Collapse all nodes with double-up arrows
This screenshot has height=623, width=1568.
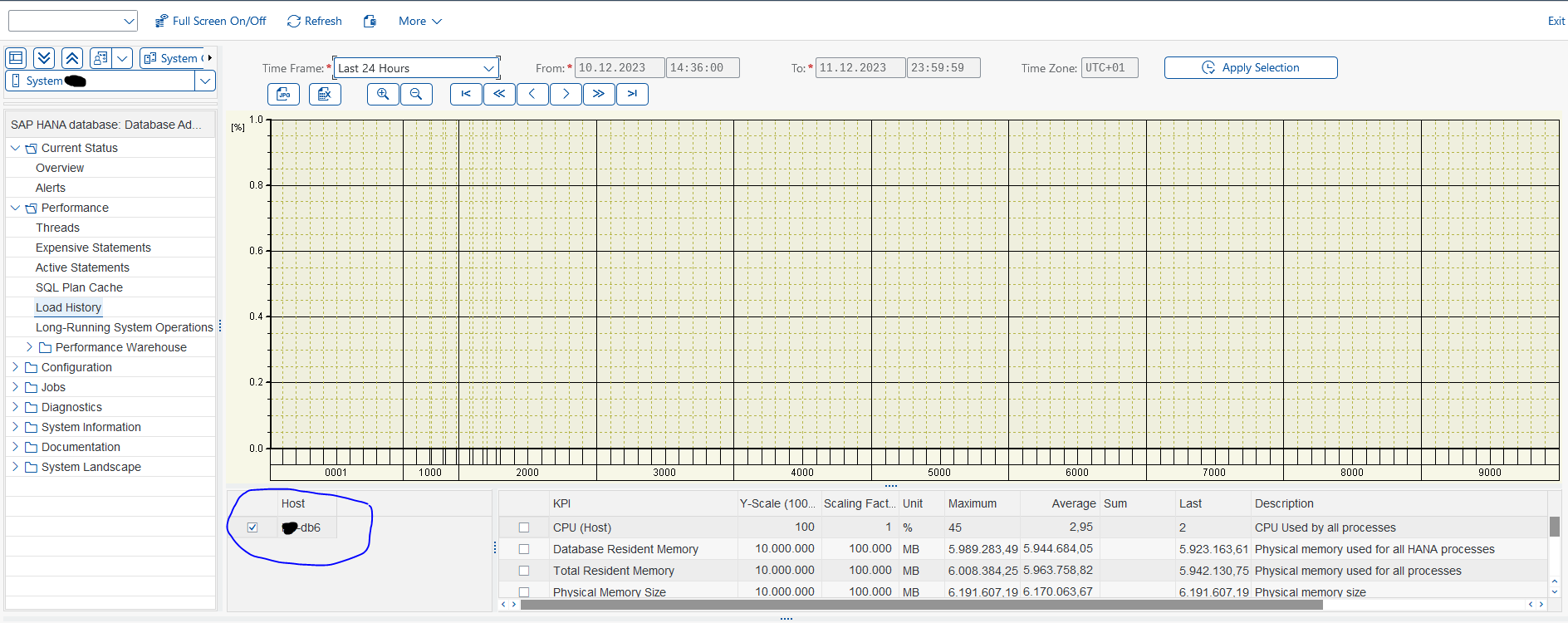pyautogui.click(x=72, y=58)
